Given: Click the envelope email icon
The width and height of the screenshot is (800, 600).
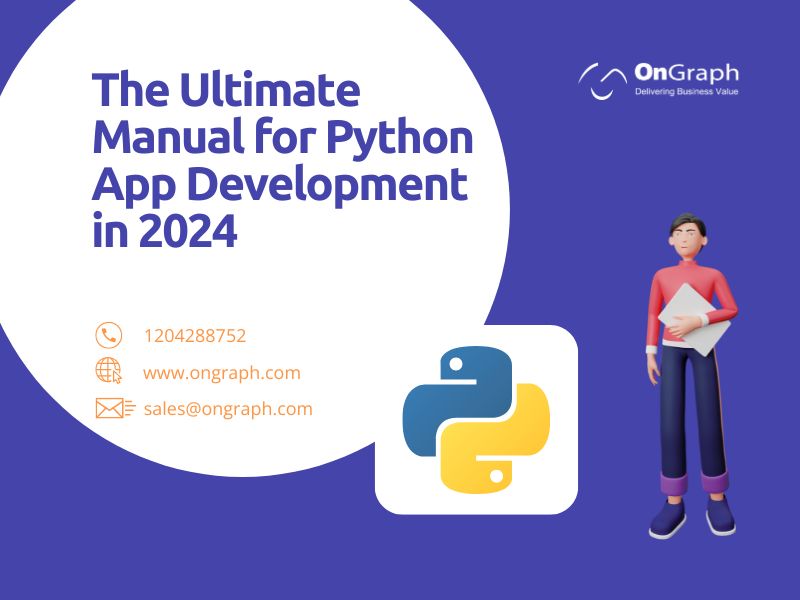Looking at the screenshot, I should (x=115, y=408).
